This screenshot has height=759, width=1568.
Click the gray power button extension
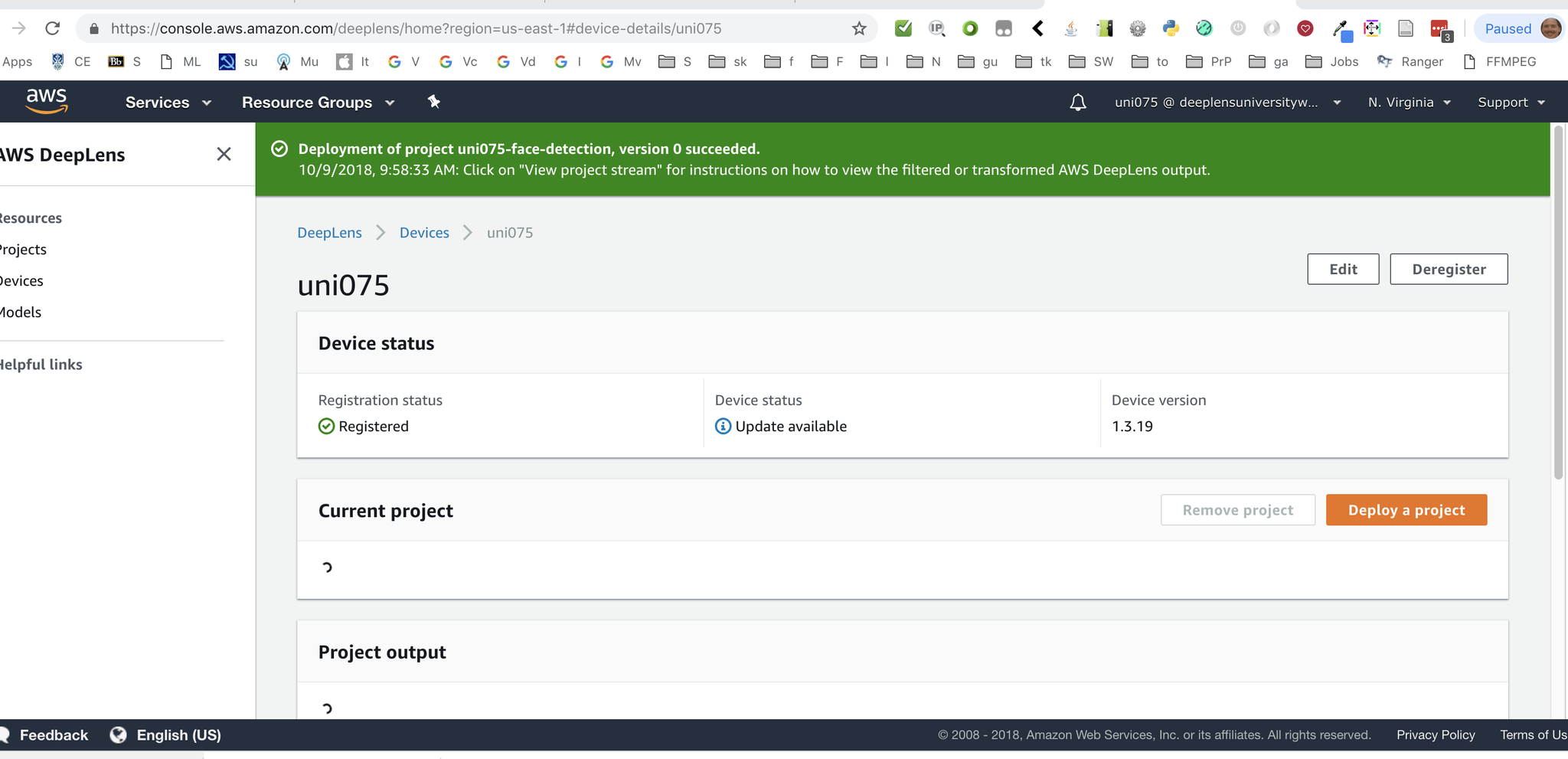(1238, 28)
